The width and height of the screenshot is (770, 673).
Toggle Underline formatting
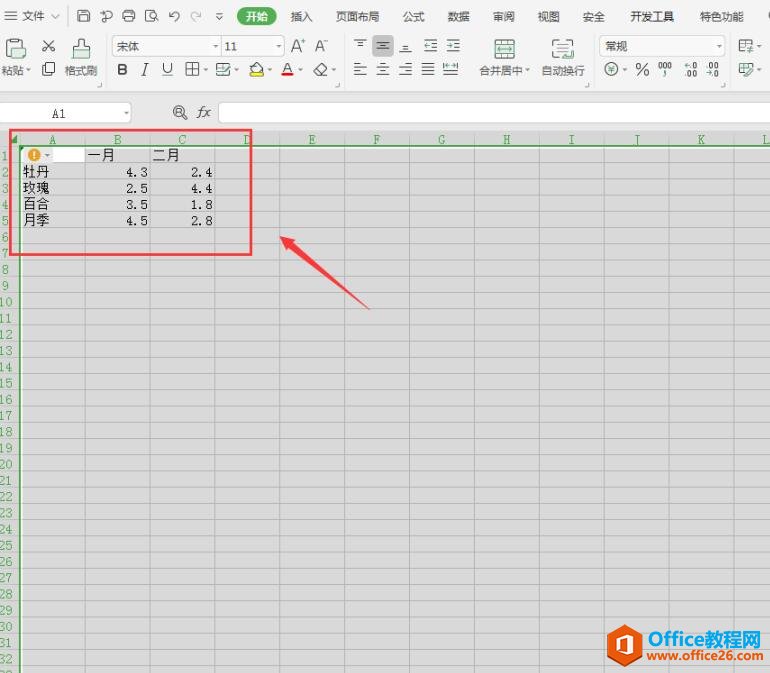pyautogui.click(x=167, y=70)
